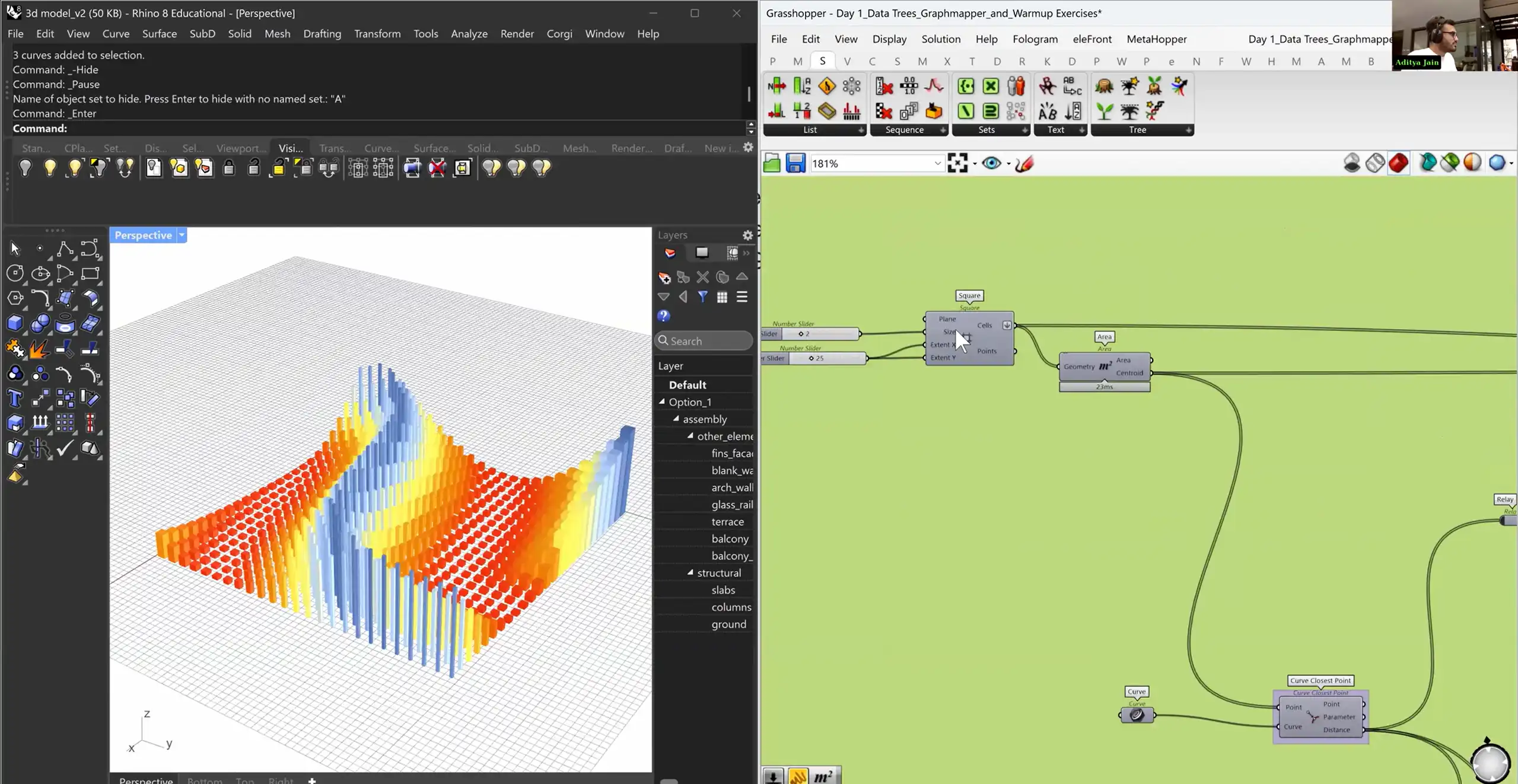Open the Fologram menu in Grasshopper
Viewport: 1518px width, 784px height.
pos(1035,39)
